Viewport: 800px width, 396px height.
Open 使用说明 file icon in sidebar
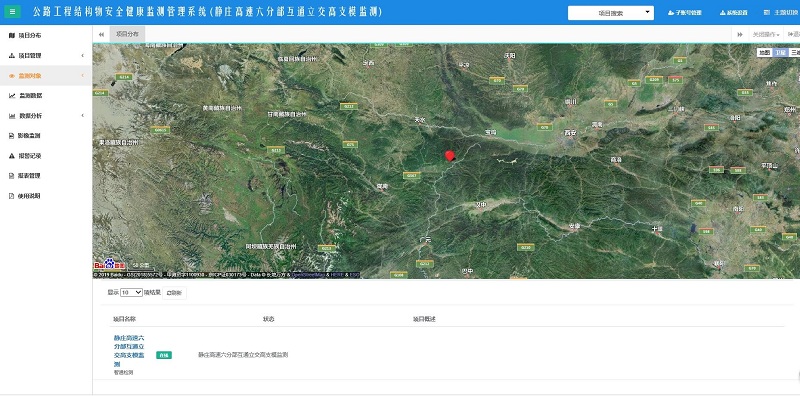pyautogui.click(x=11, y=196)
